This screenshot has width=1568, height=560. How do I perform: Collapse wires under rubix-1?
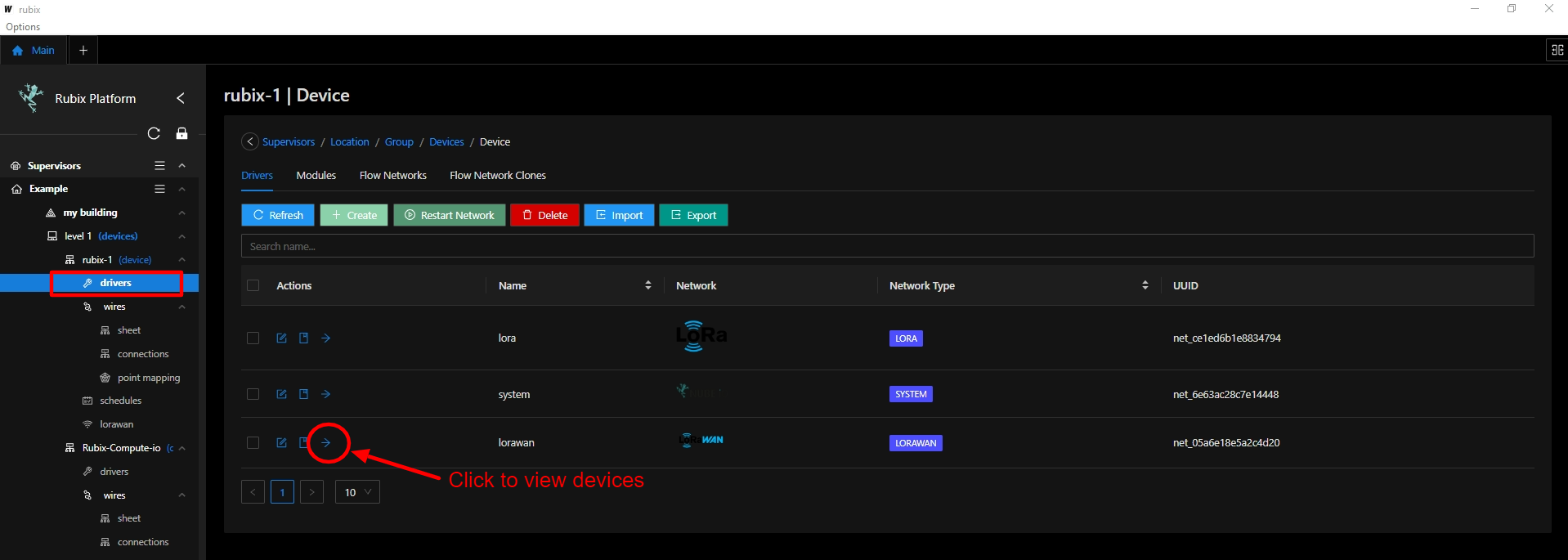[x=181, y=307]
